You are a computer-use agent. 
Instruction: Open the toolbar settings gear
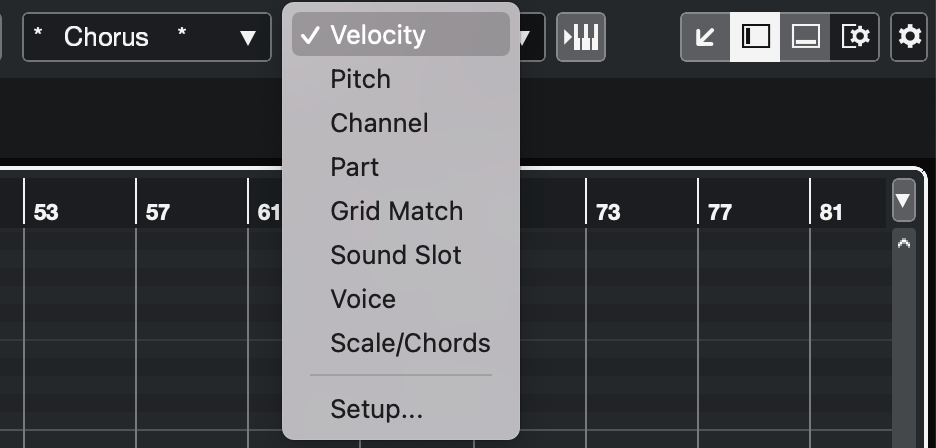pyautogui.click(x=909, y=37)
